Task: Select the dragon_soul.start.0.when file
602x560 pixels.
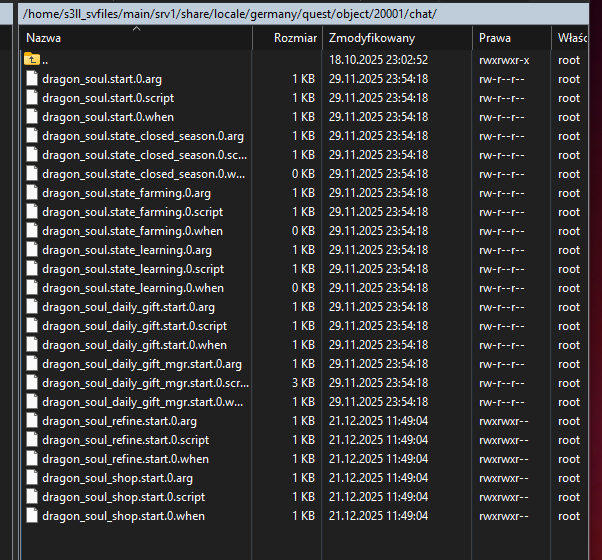Action: point(108,117)
